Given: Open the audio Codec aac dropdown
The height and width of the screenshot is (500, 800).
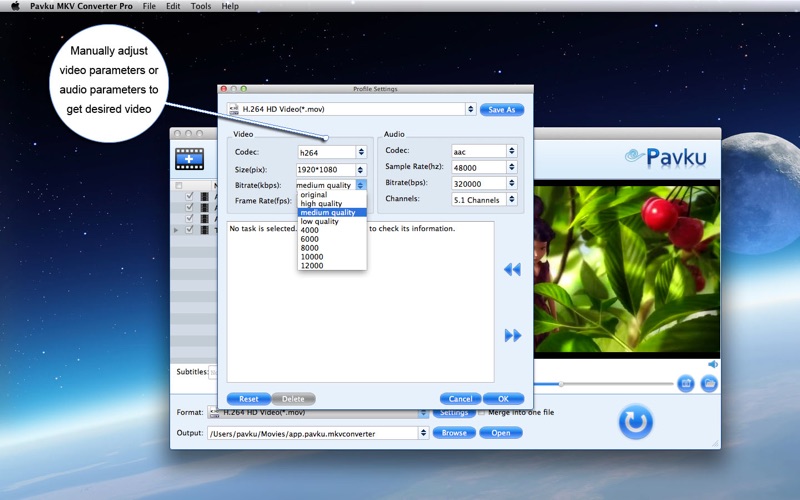Looking at the screenshot, I should [x=484, y=151].
